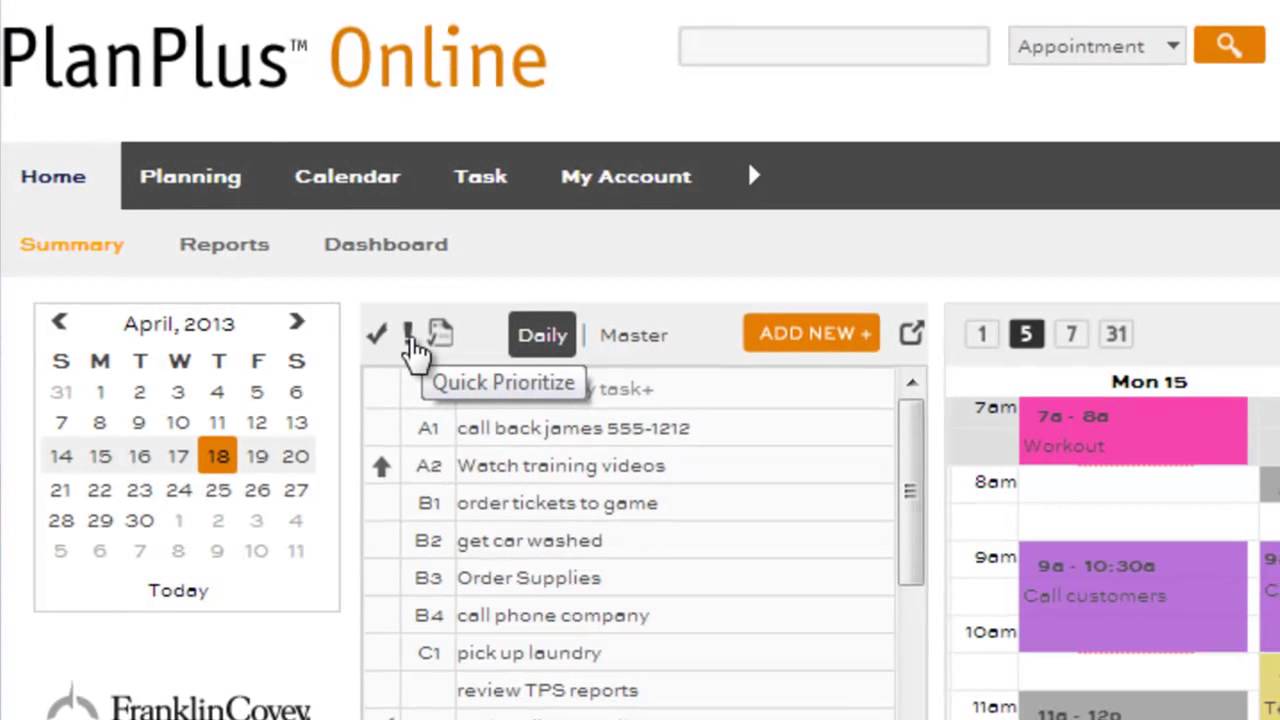Click priority A1 cell

click(428, 428)
